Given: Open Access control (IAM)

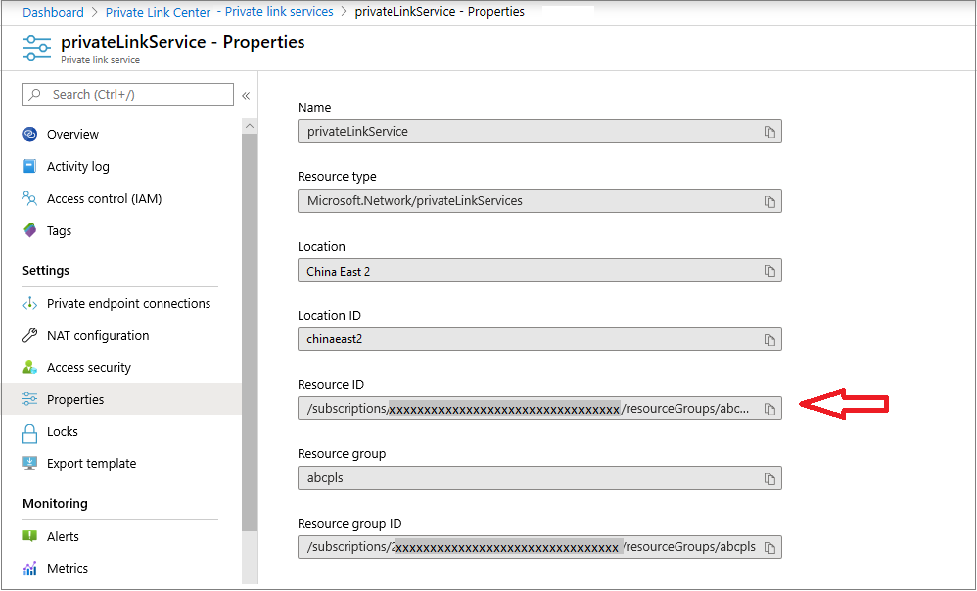Looking at the screenshot, I should (104, 199).
